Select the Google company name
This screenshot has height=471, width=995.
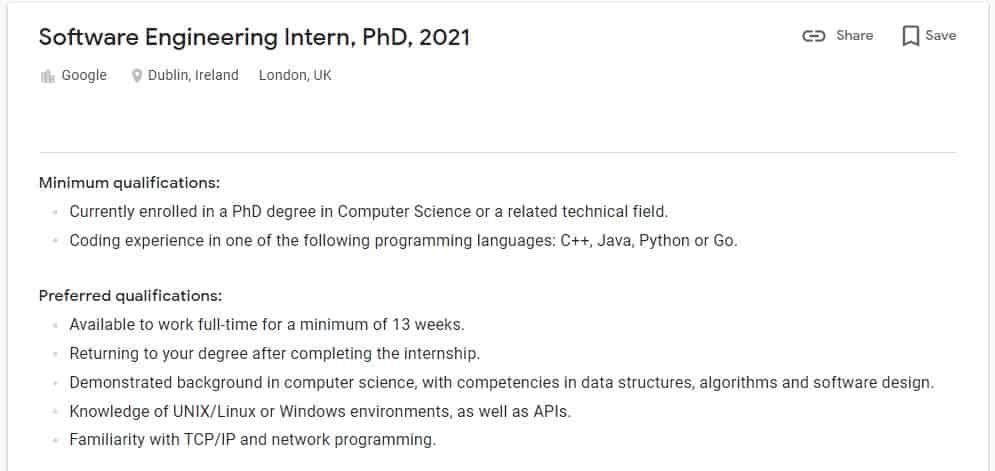click(x=84, y=76)
